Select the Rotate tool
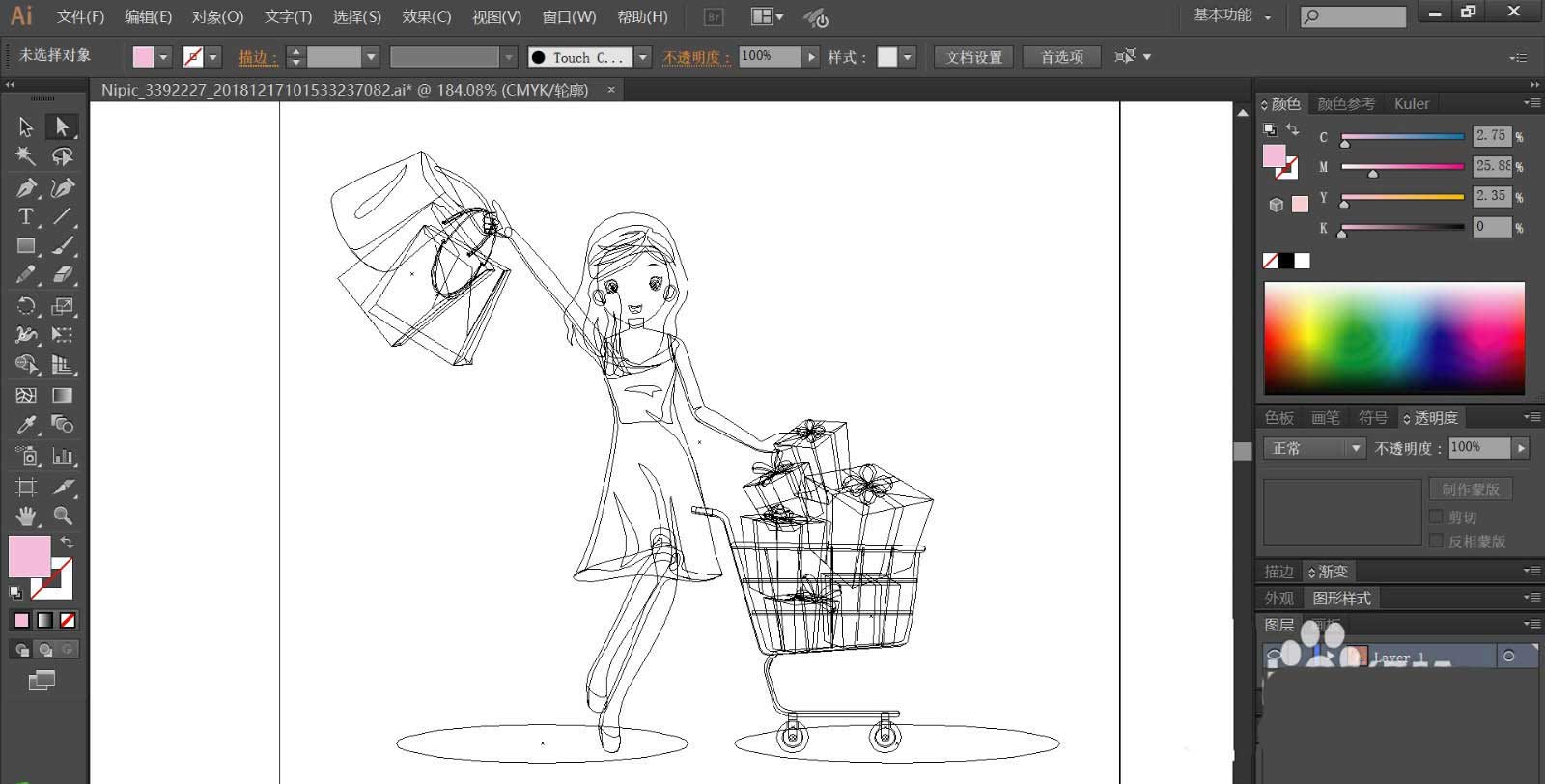Screen dimensions: 1545x784 (26, 306)
